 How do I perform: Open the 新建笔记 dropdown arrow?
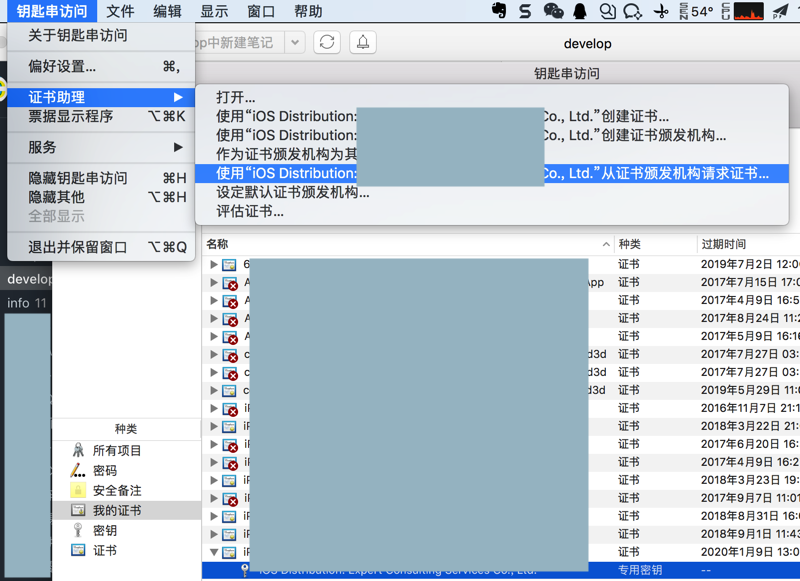click(x=295, y=42)
